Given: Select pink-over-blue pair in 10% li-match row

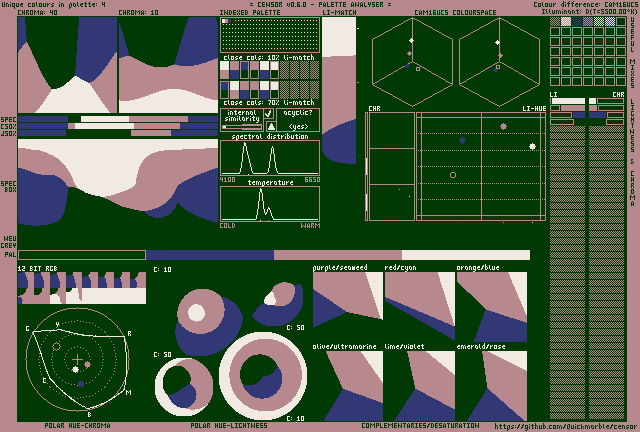Looking at the screenshot, I should [234, 70].
